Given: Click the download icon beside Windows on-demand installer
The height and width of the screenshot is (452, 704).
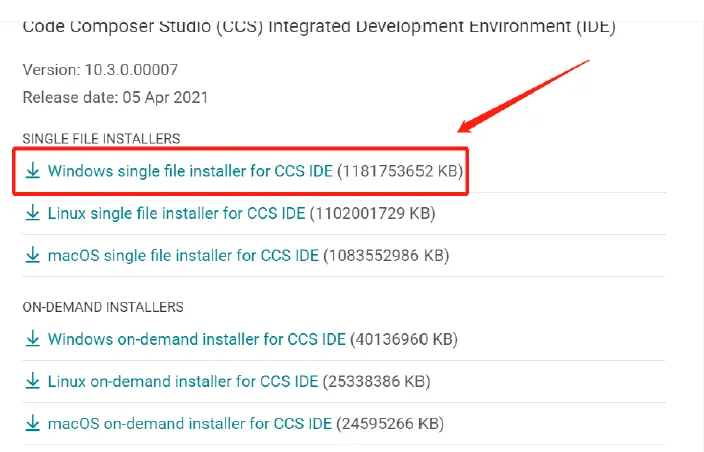Looking at the screenshot, I should 32,339.
